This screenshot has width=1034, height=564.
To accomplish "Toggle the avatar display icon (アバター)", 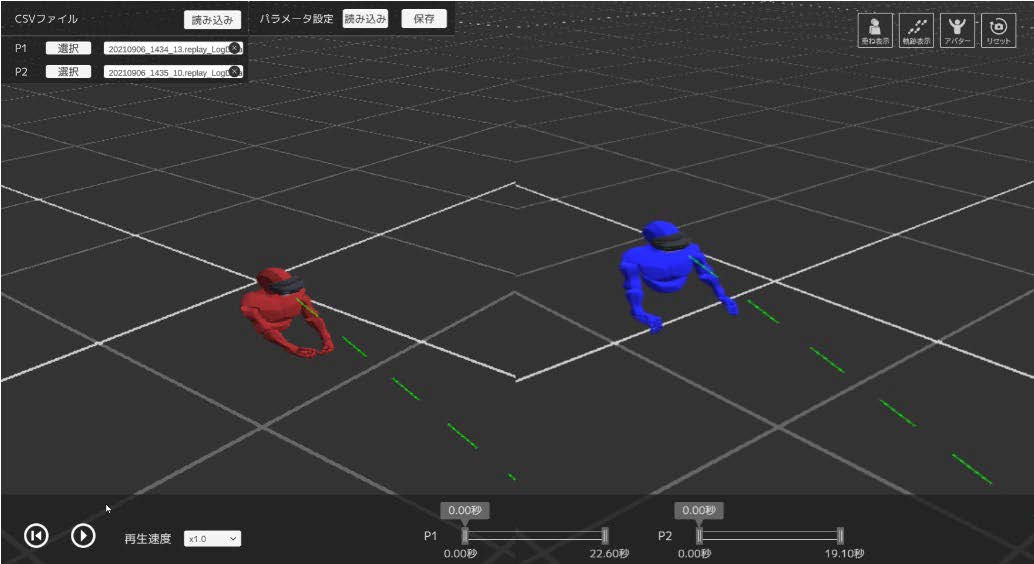I will (x=957, y=30).
